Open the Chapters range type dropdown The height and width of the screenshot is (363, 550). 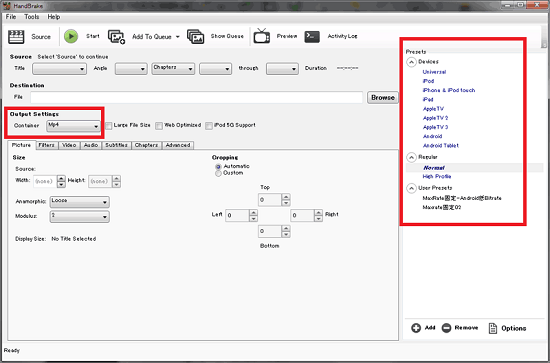[x=173, y=69]
